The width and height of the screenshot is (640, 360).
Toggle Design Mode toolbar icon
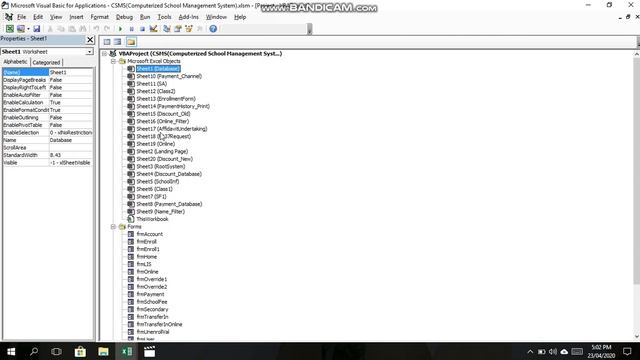[x=153, y=29]
